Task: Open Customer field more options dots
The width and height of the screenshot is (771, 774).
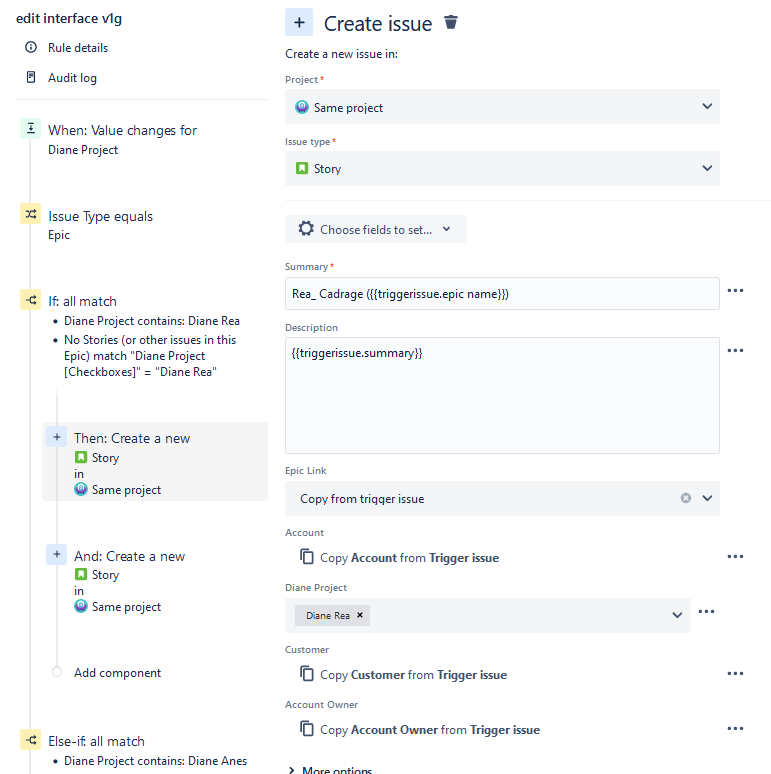Action: pyautogui.click(x=735, y=674)
